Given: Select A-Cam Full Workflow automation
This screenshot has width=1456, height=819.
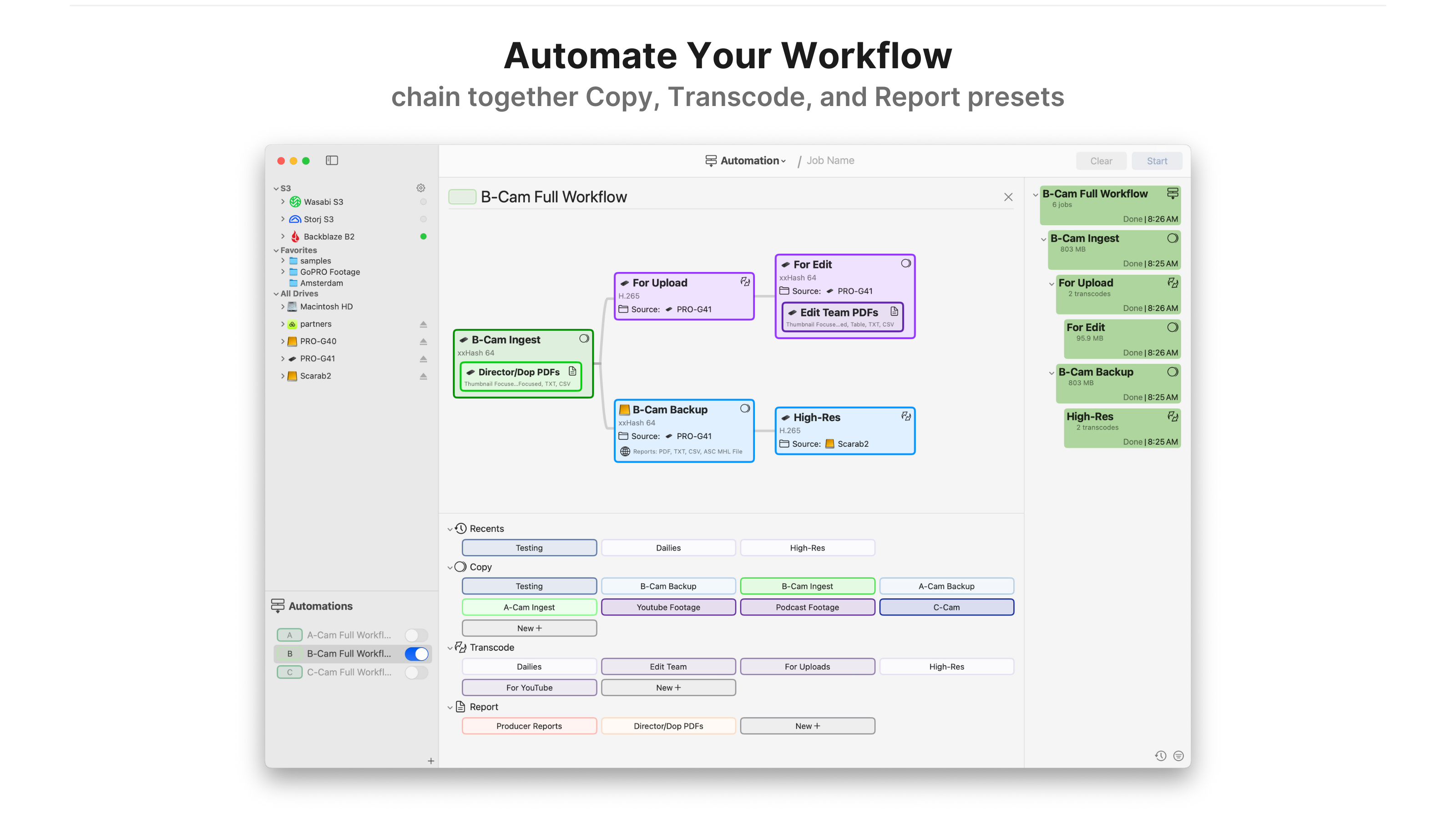Looking at the screenshot, I should (348, 635).
